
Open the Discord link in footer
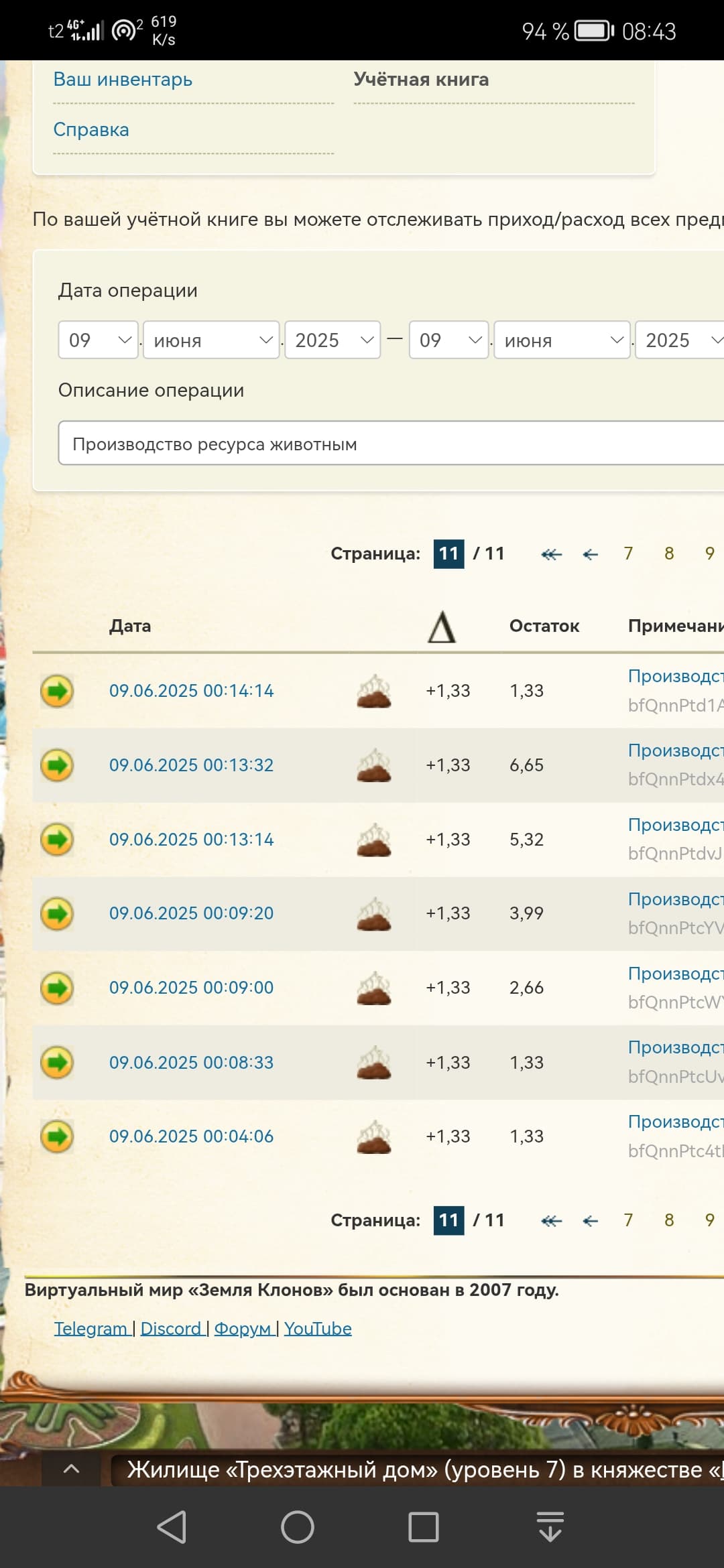171,1328
